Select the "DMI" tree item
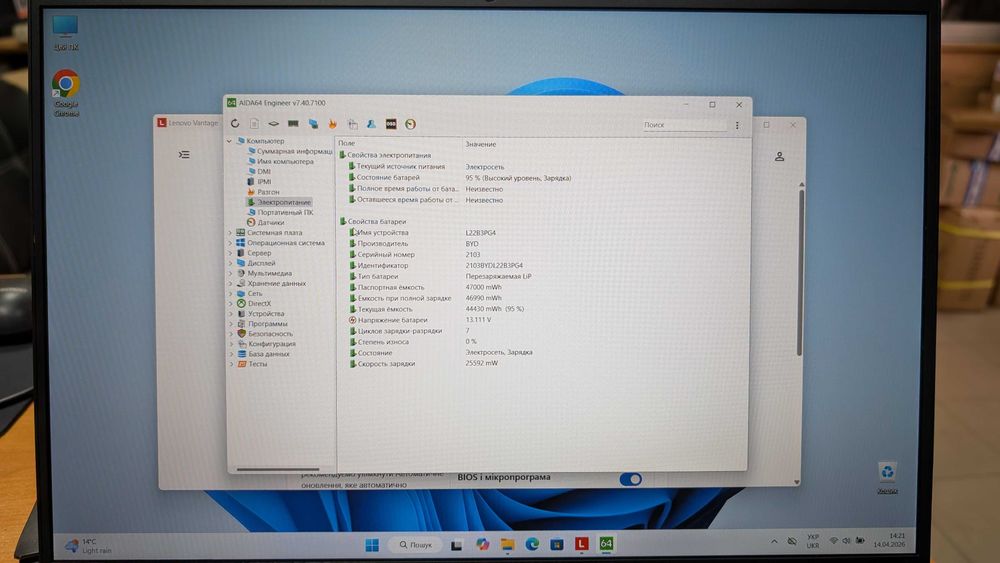 tap(260, 172)
